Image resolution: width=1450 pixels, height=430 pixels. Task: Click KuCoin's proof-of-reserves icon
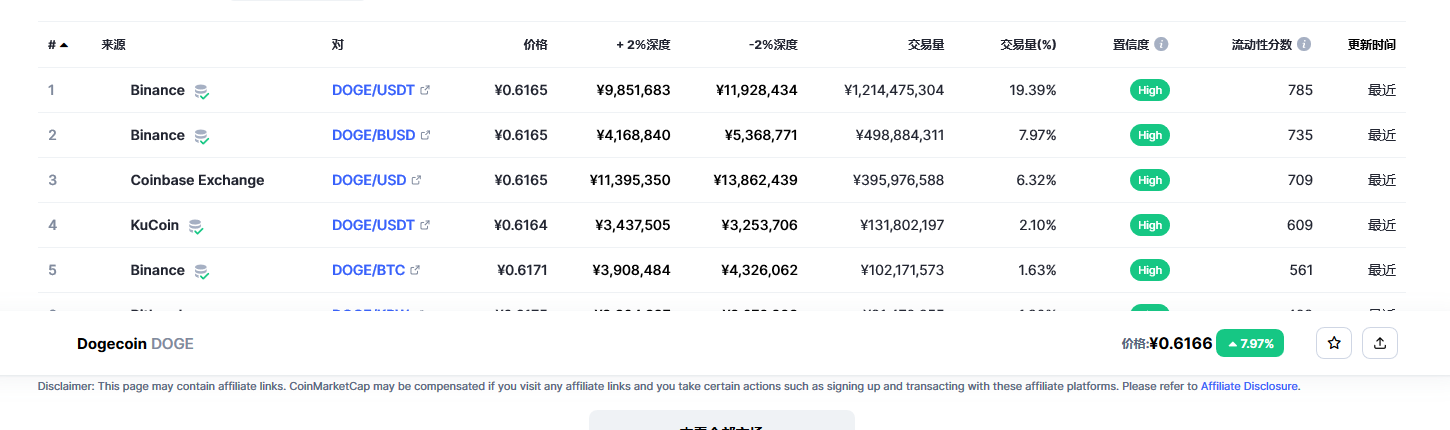tap(196, 226)
